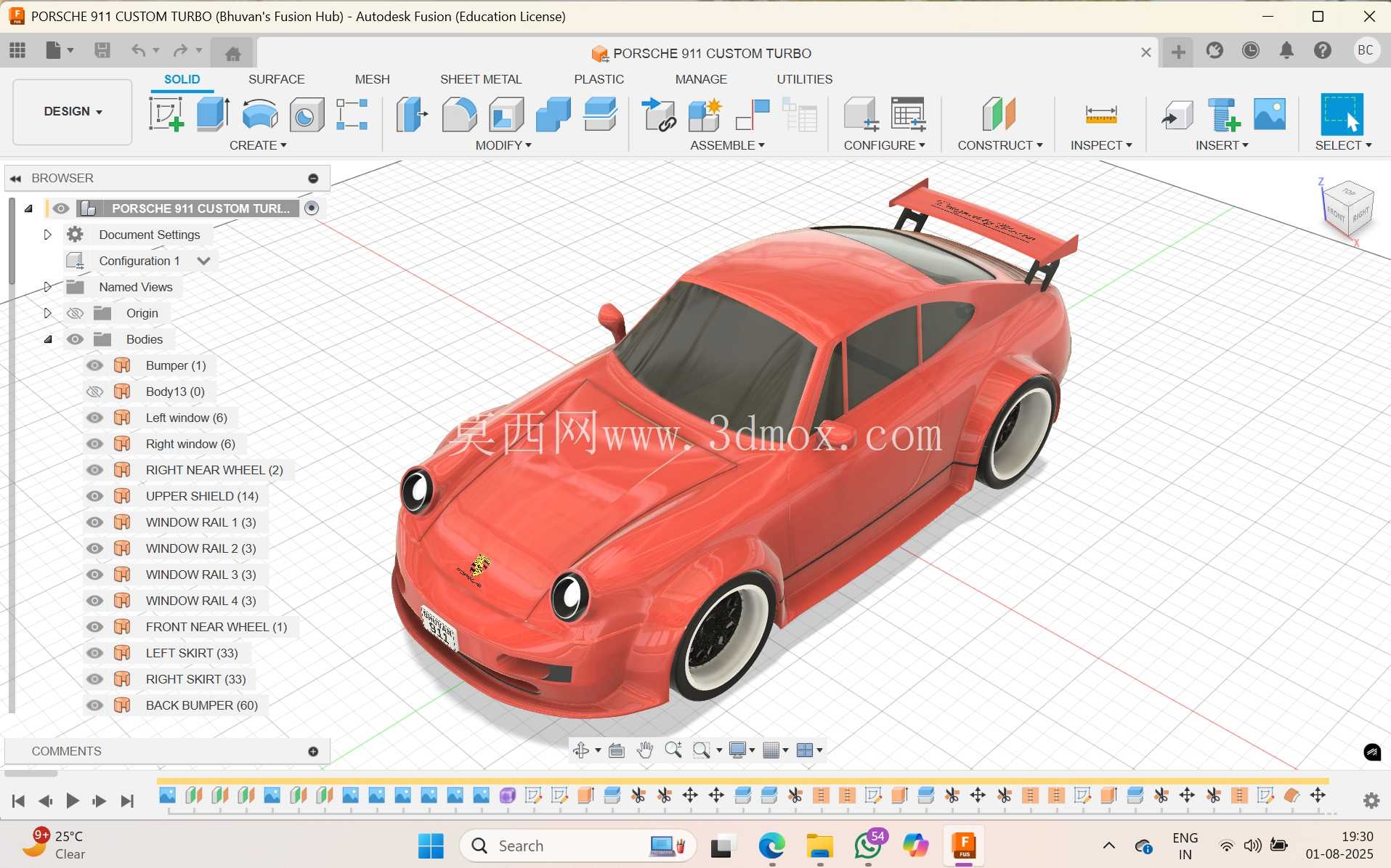
Task: Activate the root component radio button
Action: [x=312, y=208]
